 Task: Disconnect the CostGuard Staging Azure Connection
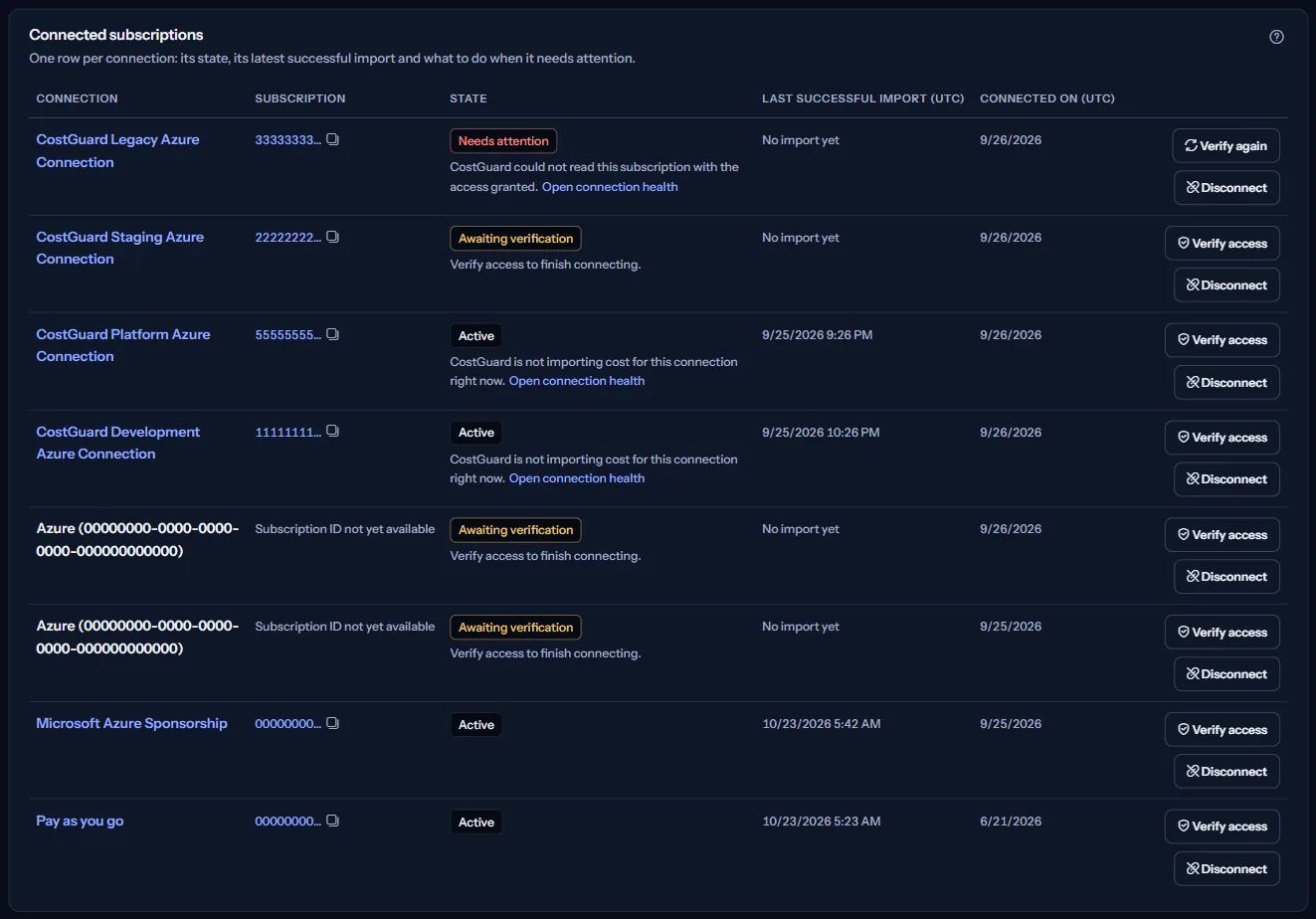1226,284
